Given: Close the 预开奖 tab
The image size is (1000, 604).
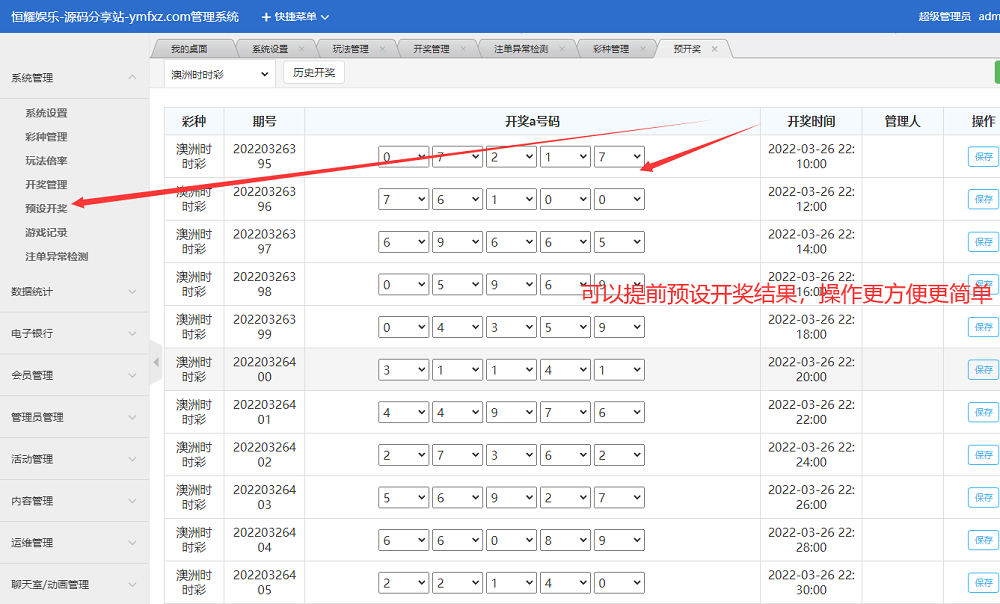Looking at the screenshot, I should [714, 49].
